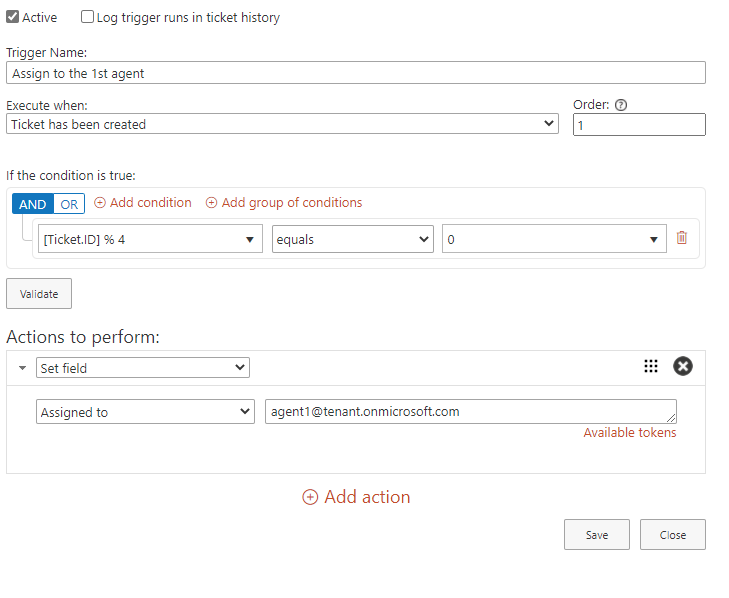This screenshot has height=598, width=729.
Task: Click the plus icon beside Add action
Action: (310, 497)
